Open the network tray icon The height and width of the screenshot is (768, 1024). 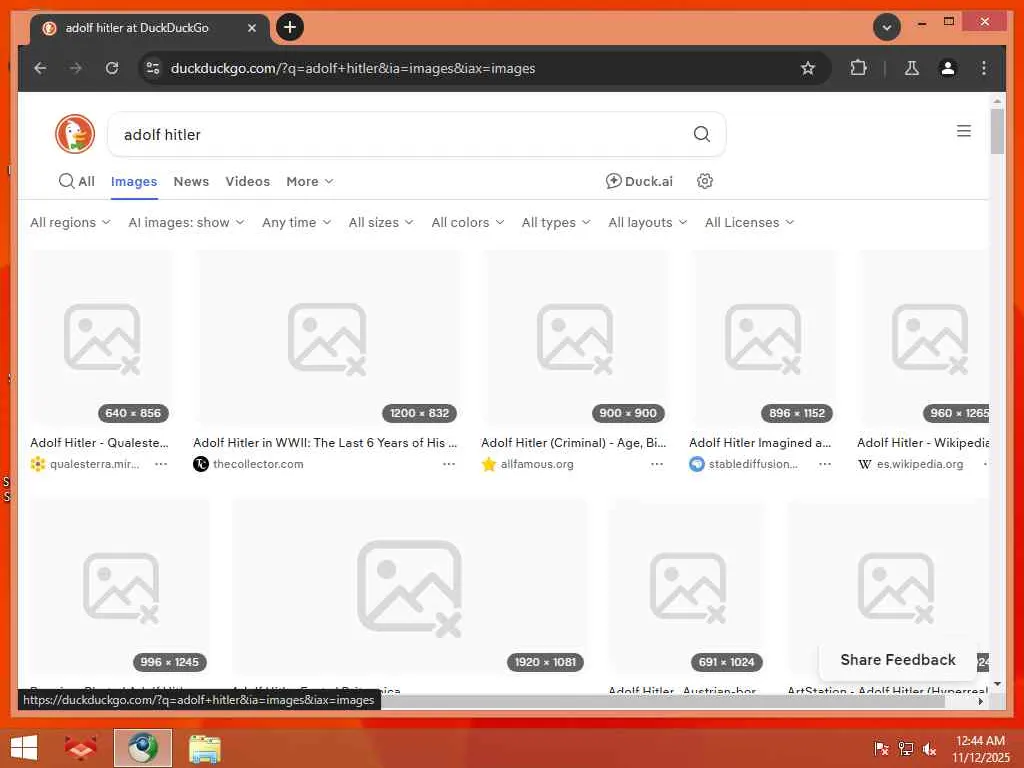pyautogui.click(x=906, y=748)
